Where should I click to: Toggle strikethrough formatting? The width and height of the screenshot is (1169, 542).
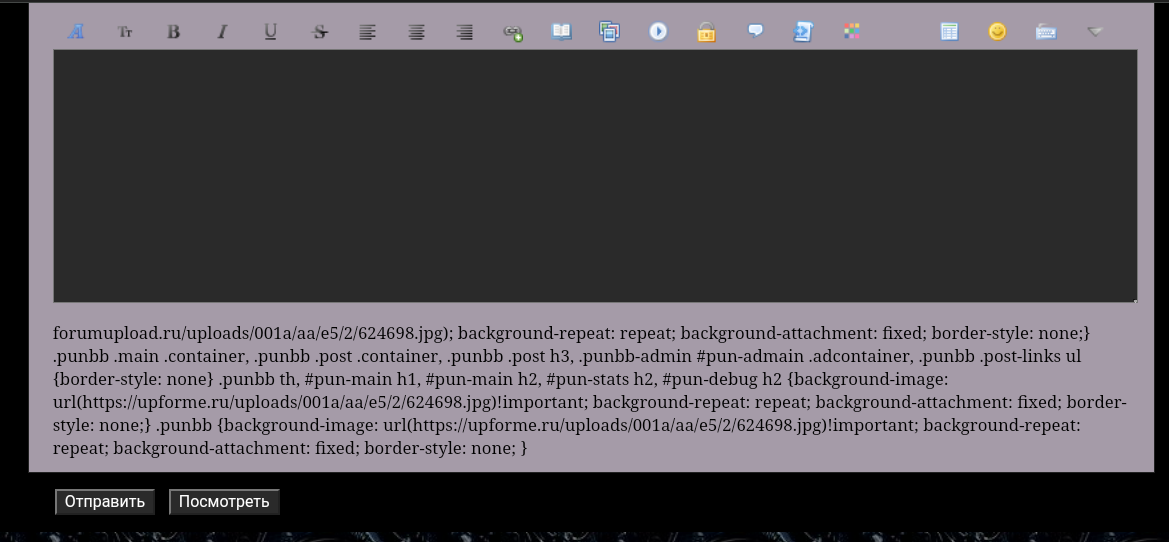[x=319, y=31]
